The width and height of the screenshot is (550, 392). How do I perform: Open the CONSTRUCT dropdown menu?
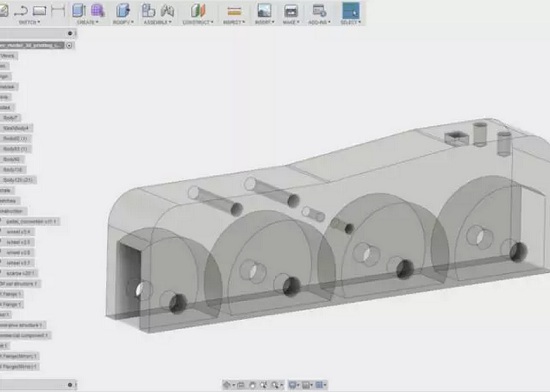point(198,22)
